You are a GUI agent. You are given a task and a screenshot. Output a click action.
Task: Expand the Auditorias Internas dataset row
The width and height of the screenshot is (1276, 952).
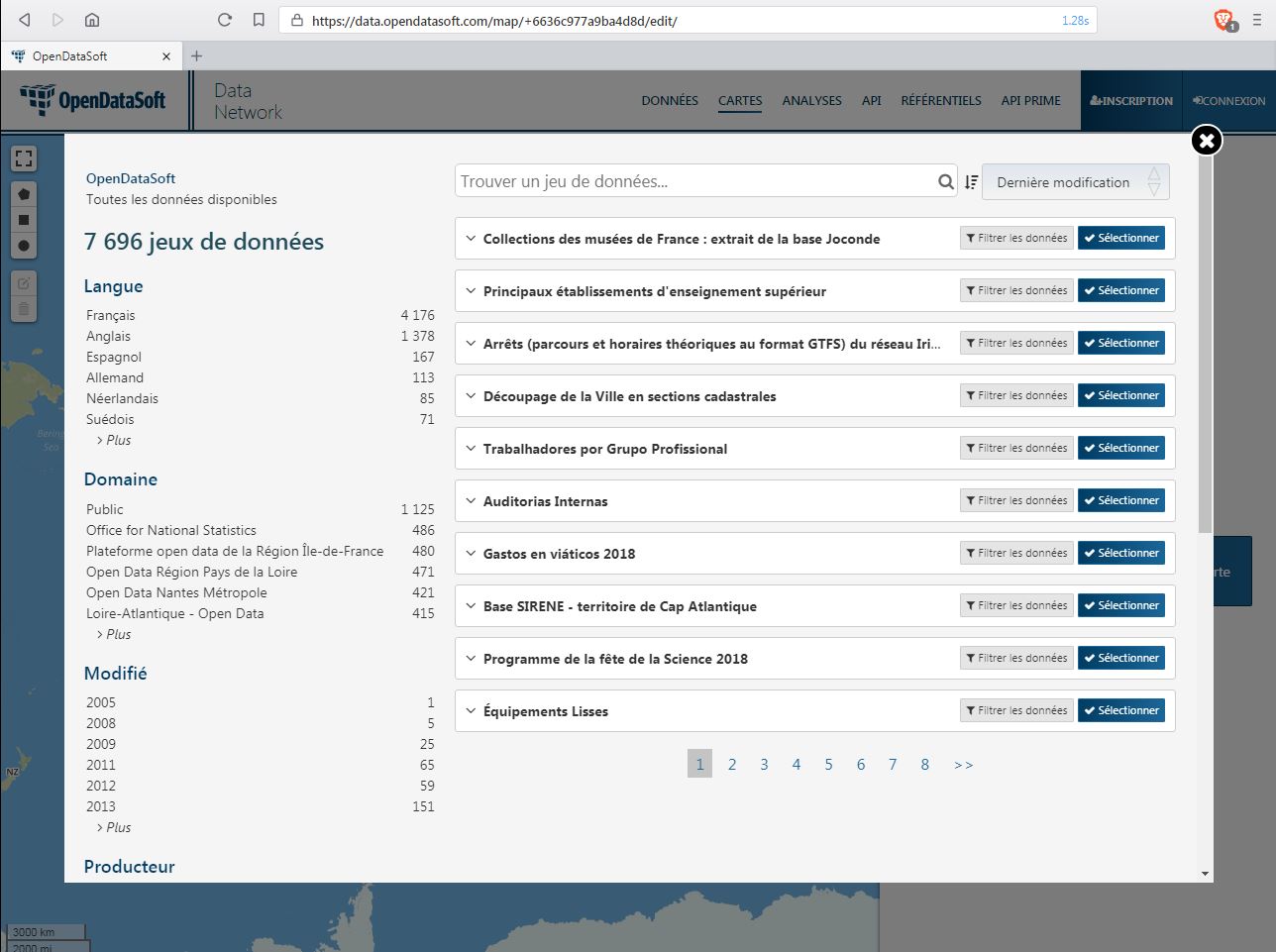pos(471,501)
